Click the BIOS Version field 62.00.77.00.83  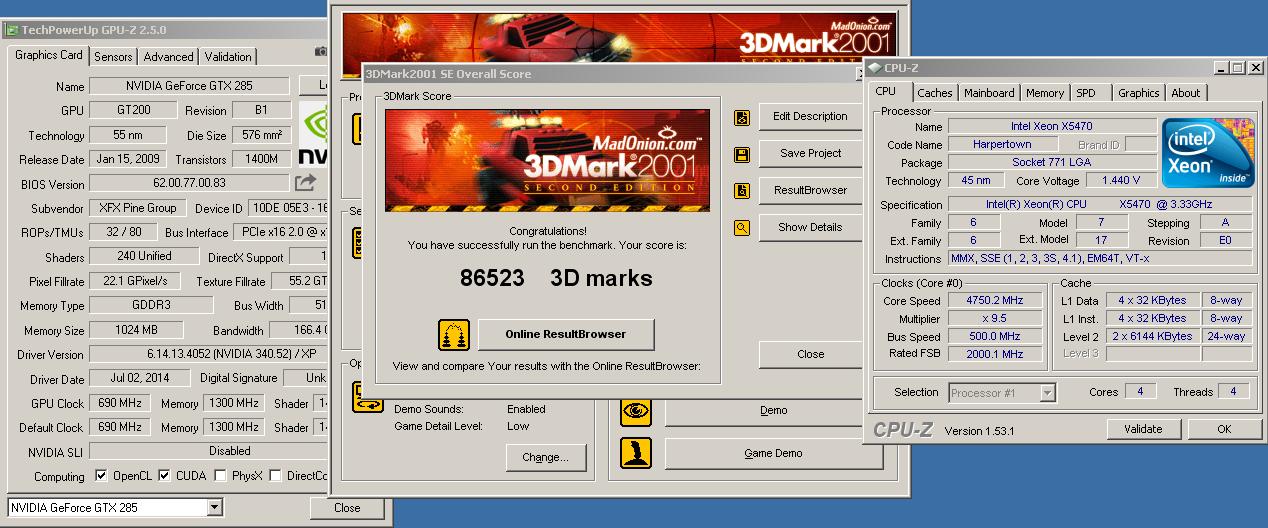pos(190,184)
